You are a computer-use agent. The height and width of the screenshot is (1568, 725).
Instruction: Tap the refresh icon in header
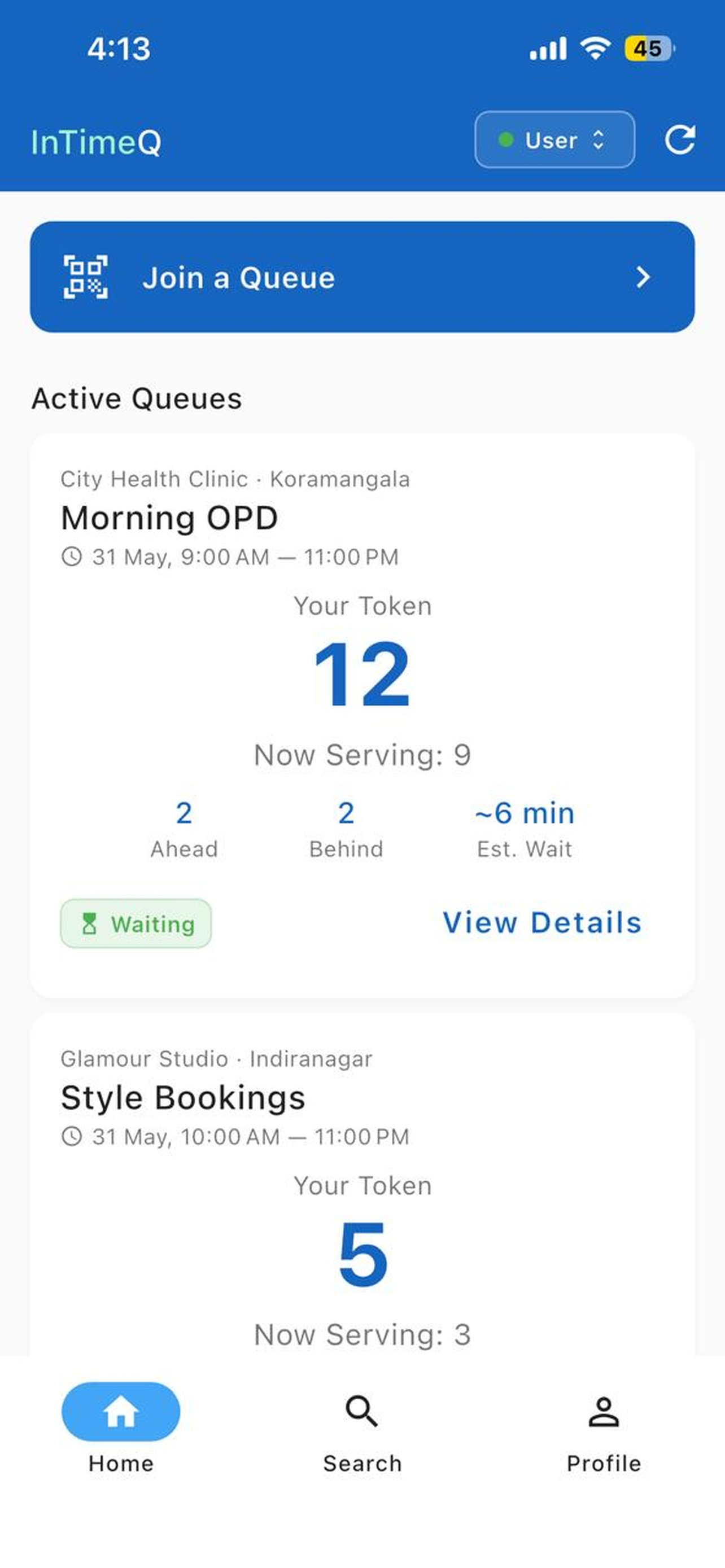[679, 140]
